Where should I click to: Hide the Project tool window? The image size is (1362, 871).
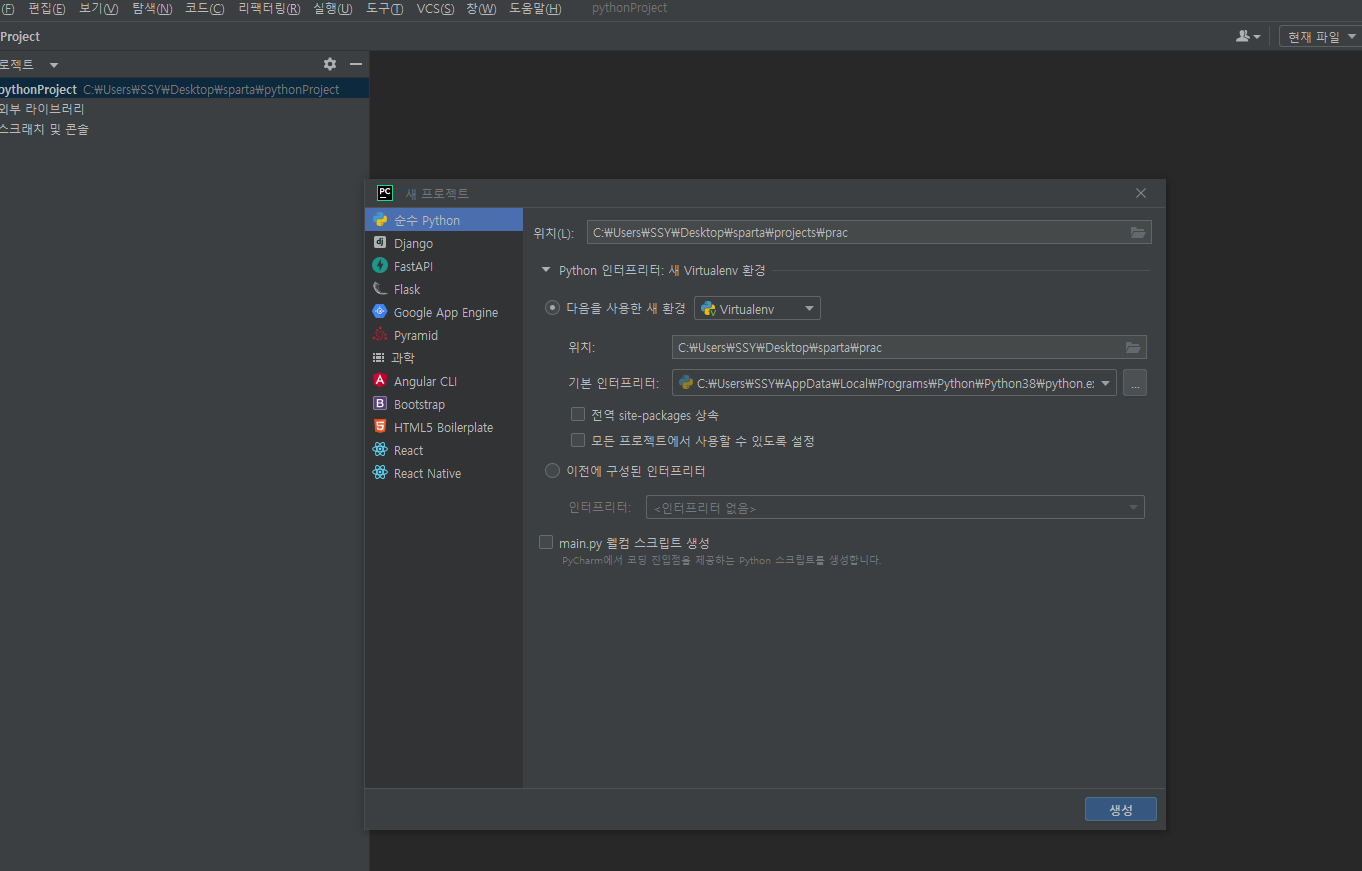355,64
